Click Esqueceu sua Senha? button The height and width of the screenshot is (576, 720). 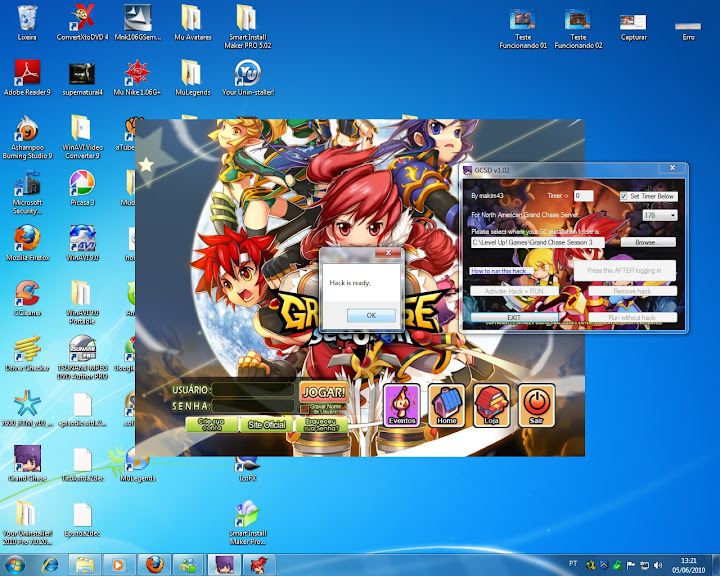tap(321, 424)
